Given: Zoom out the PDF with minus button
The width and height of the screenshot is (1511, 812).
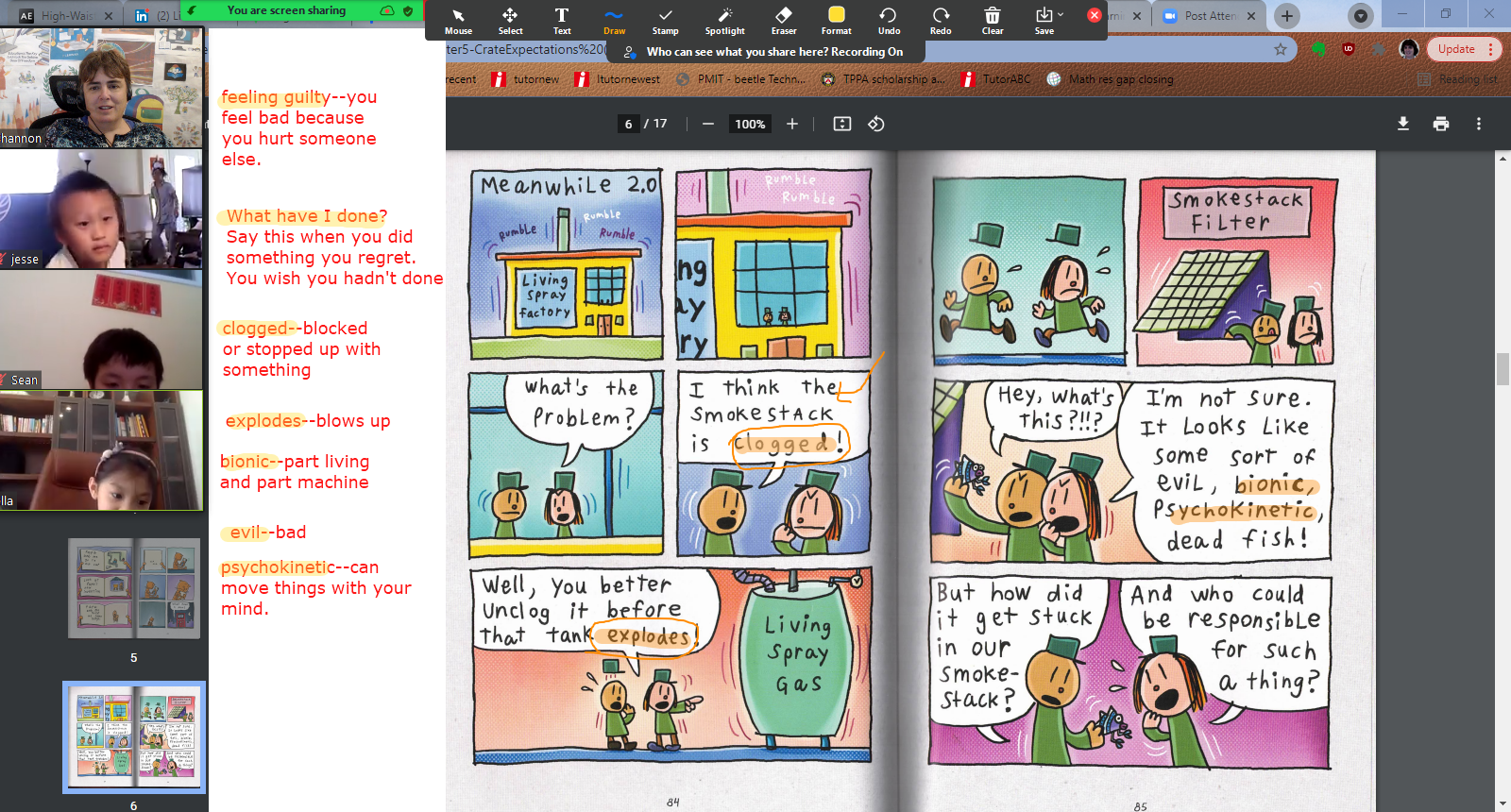Looking at the screenshot, I should (708, 124).
